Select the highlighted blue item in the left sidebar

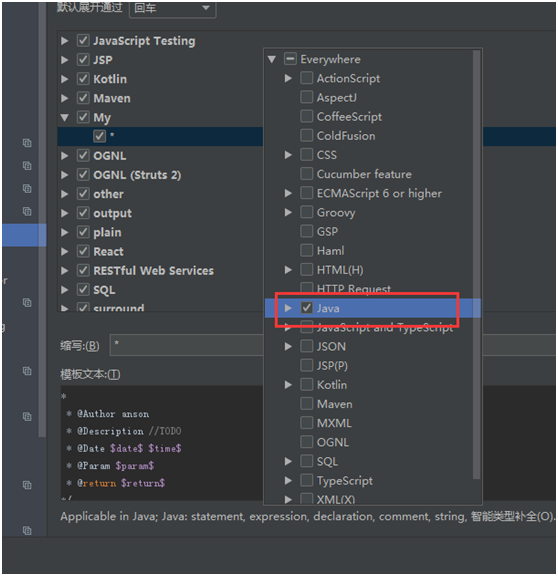point(24,235)
